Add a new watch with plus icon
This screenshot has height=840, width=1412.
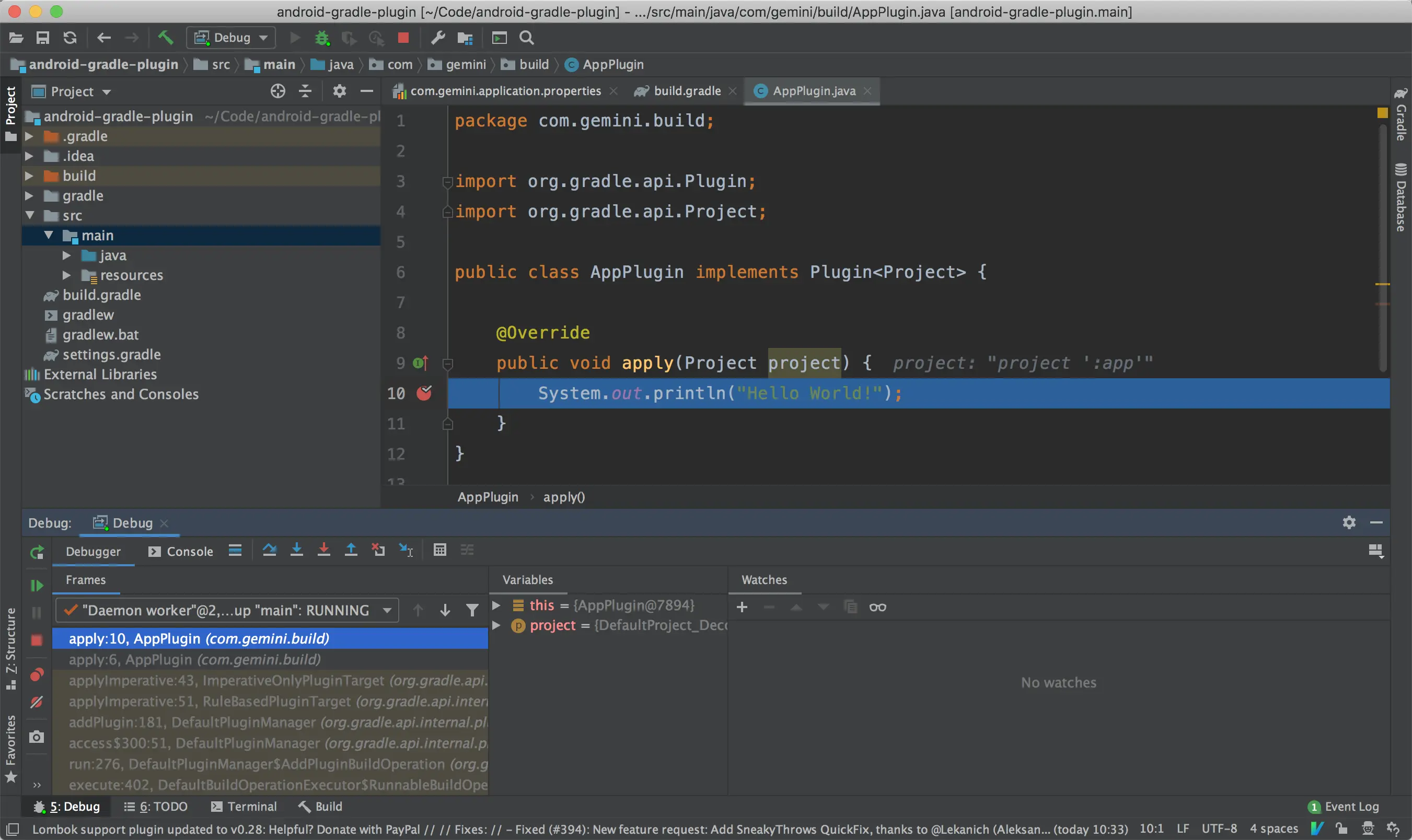tap(742, 607)
